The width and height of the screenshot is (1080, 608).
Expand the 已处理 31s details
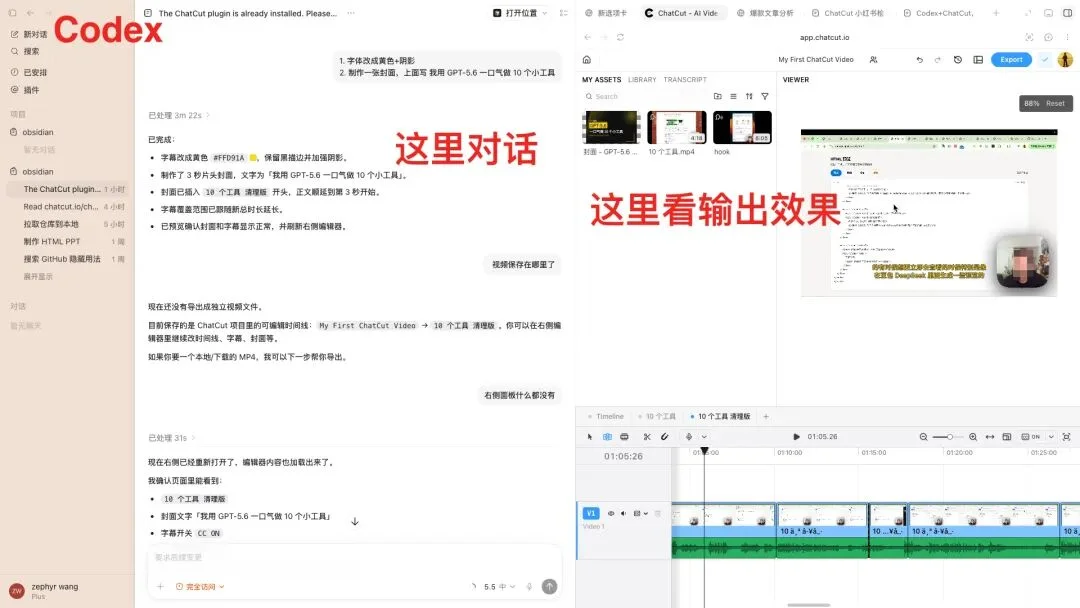click(x=172, y=438)
